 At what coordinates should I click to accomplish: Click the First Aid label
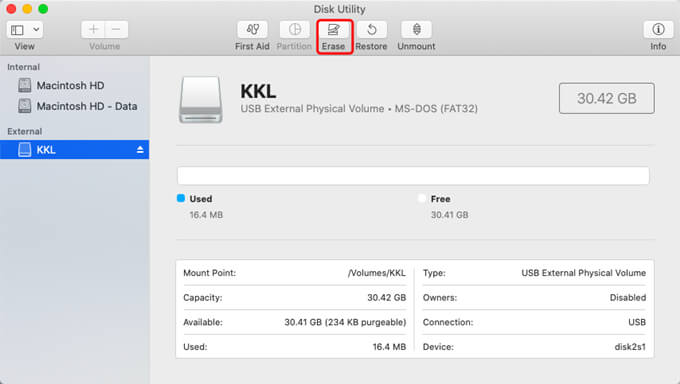pos(252,46)
